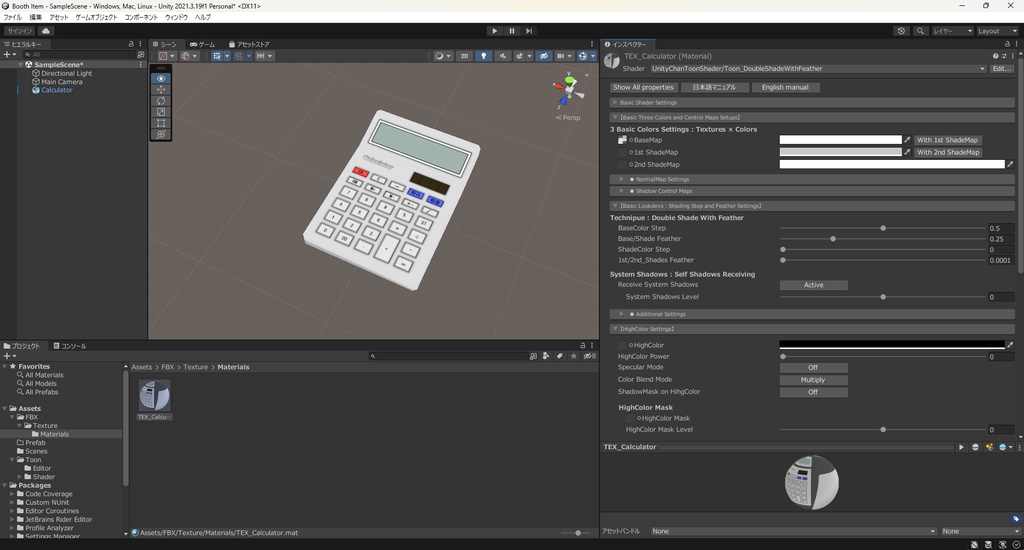Open the Layers dropdown in top toolbar
Screen dimensions: 1024x550
coord(952,31)
